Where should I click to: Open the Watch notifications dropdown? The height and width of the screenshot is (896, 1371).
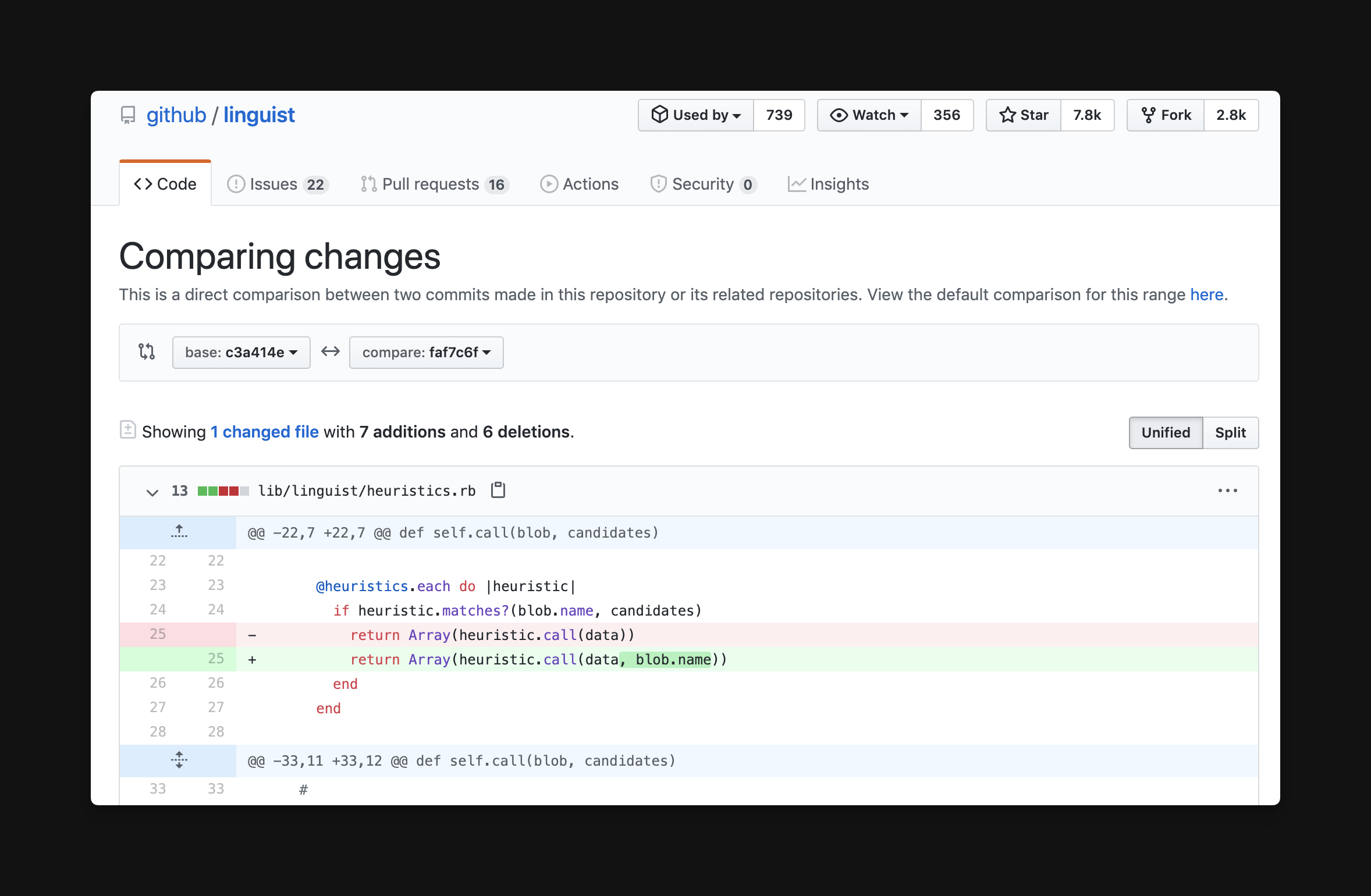click(869, 115)
